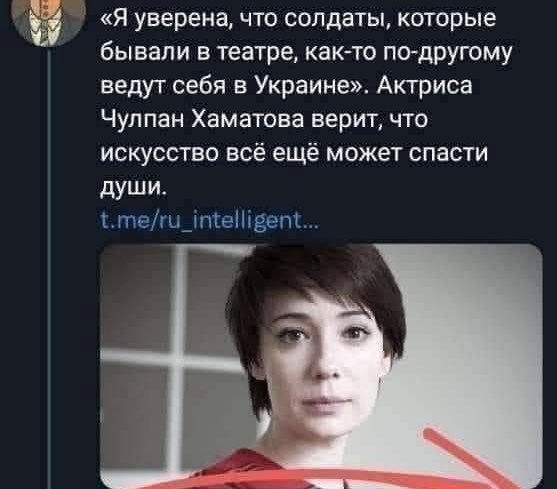
Task: Open the attached photo of the actress
Action: click(321, 366)
